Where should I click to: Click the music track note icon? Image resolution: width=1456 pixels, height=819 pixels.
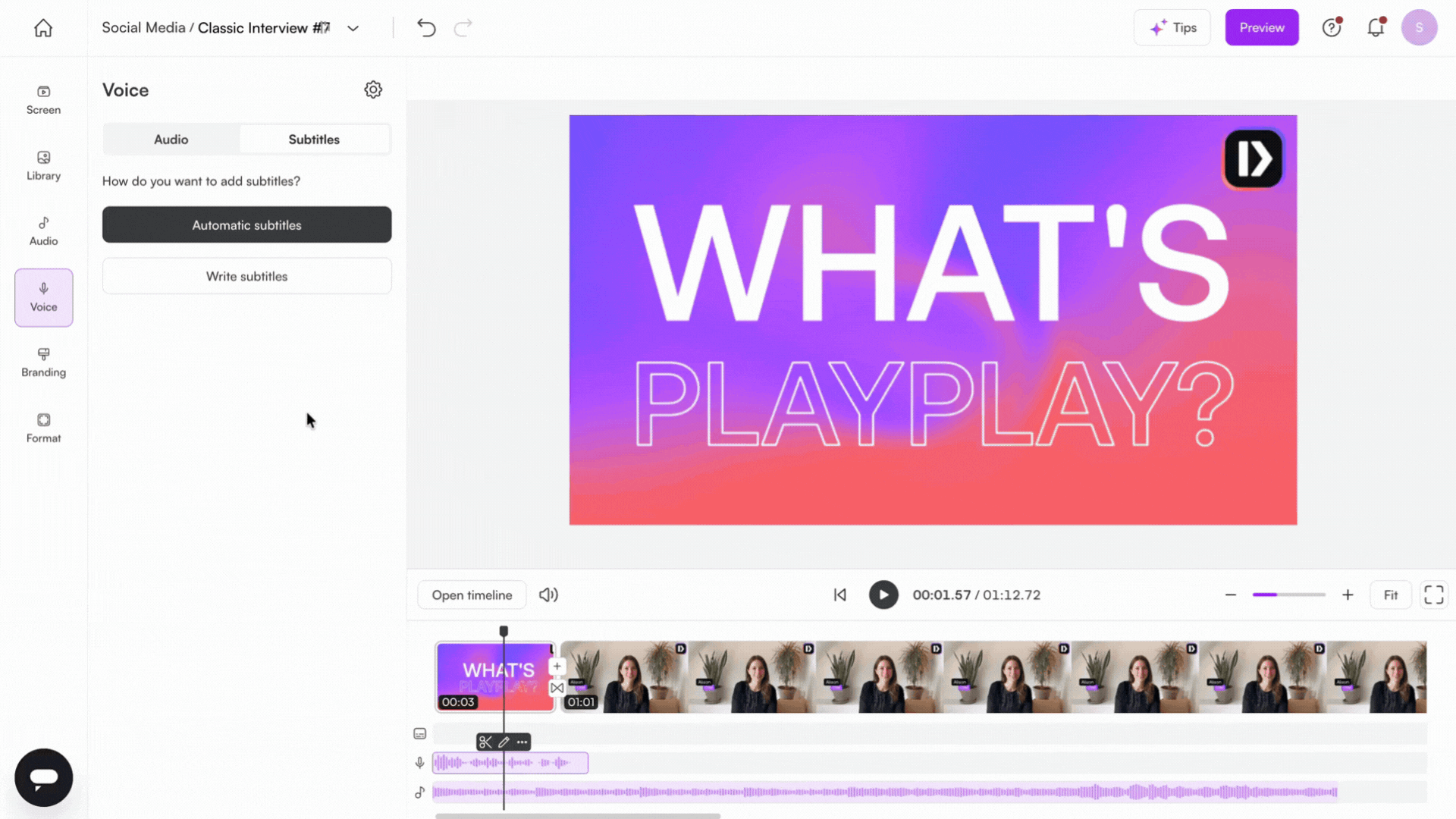click(x=419, y=792)
